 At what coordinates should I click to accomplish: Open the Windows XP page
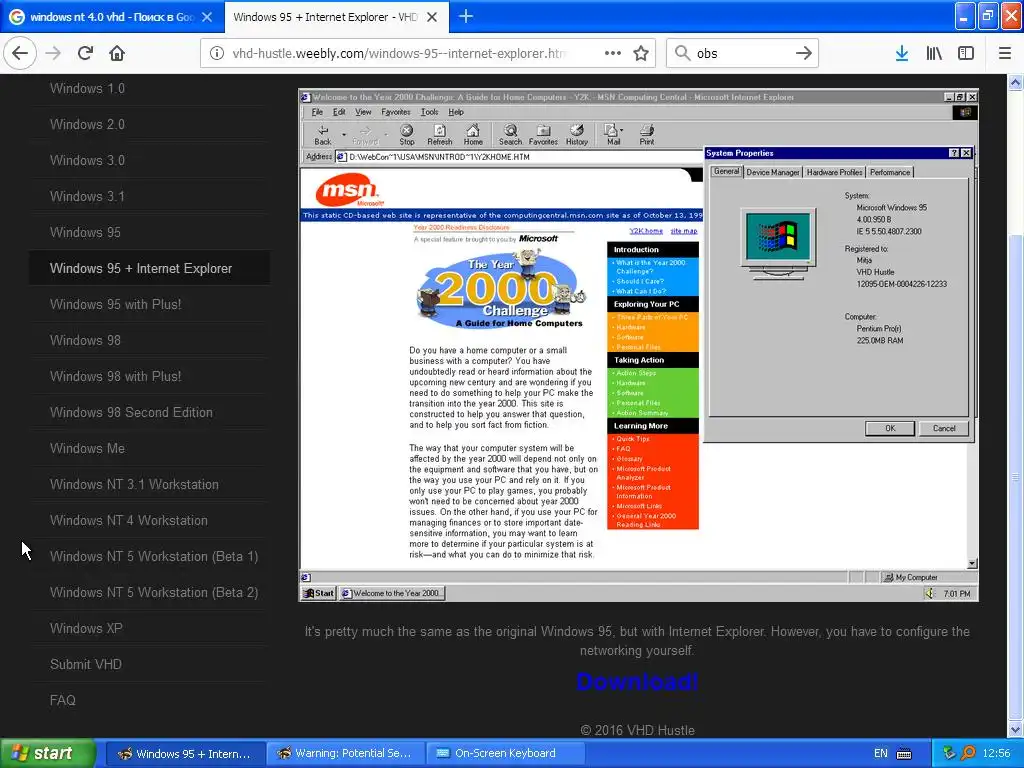[x=86, y=628]
